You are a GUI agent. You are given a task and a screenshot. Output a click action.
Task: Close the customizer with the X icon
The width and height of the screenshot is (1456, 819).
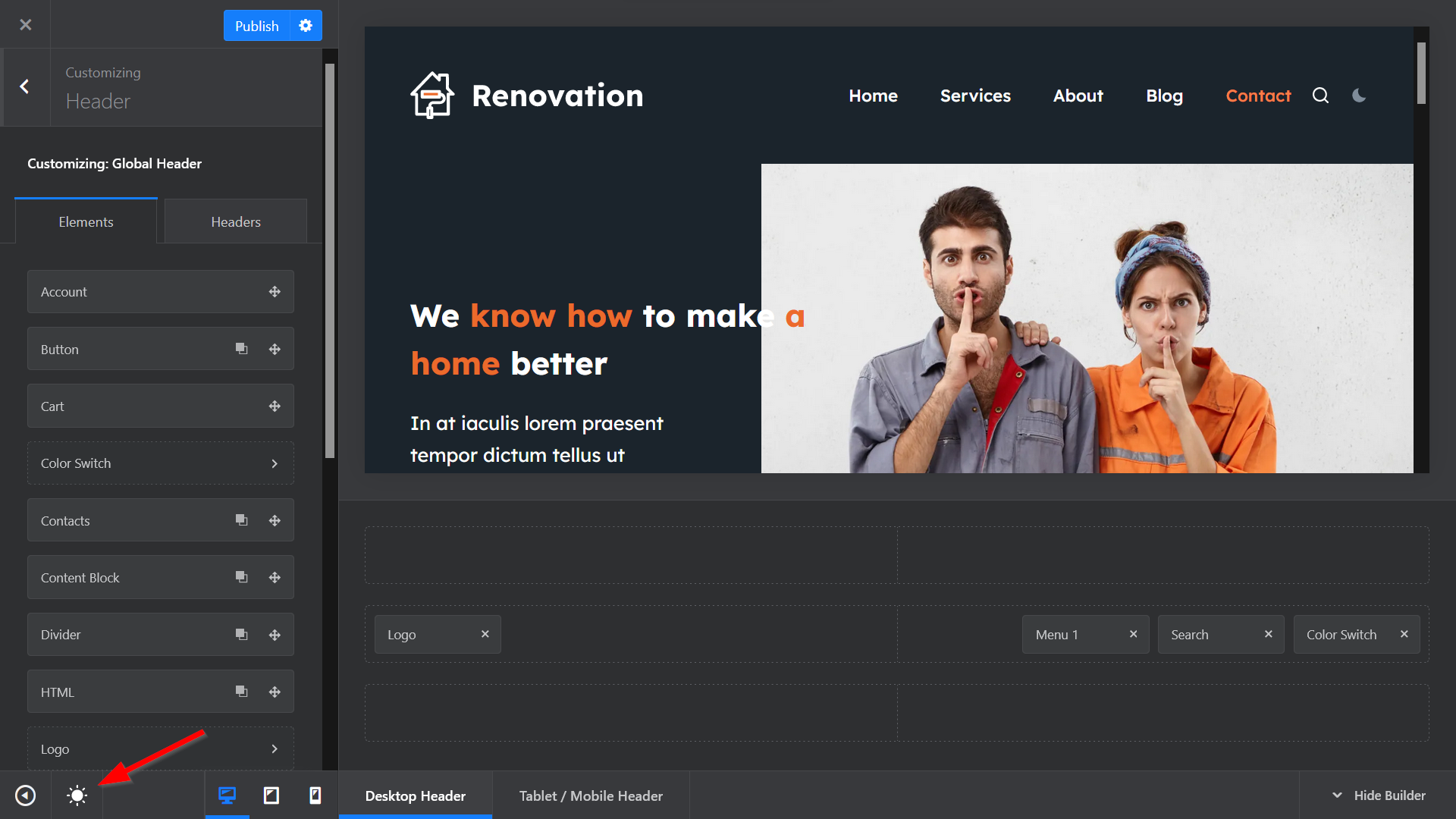pos(25,25)
